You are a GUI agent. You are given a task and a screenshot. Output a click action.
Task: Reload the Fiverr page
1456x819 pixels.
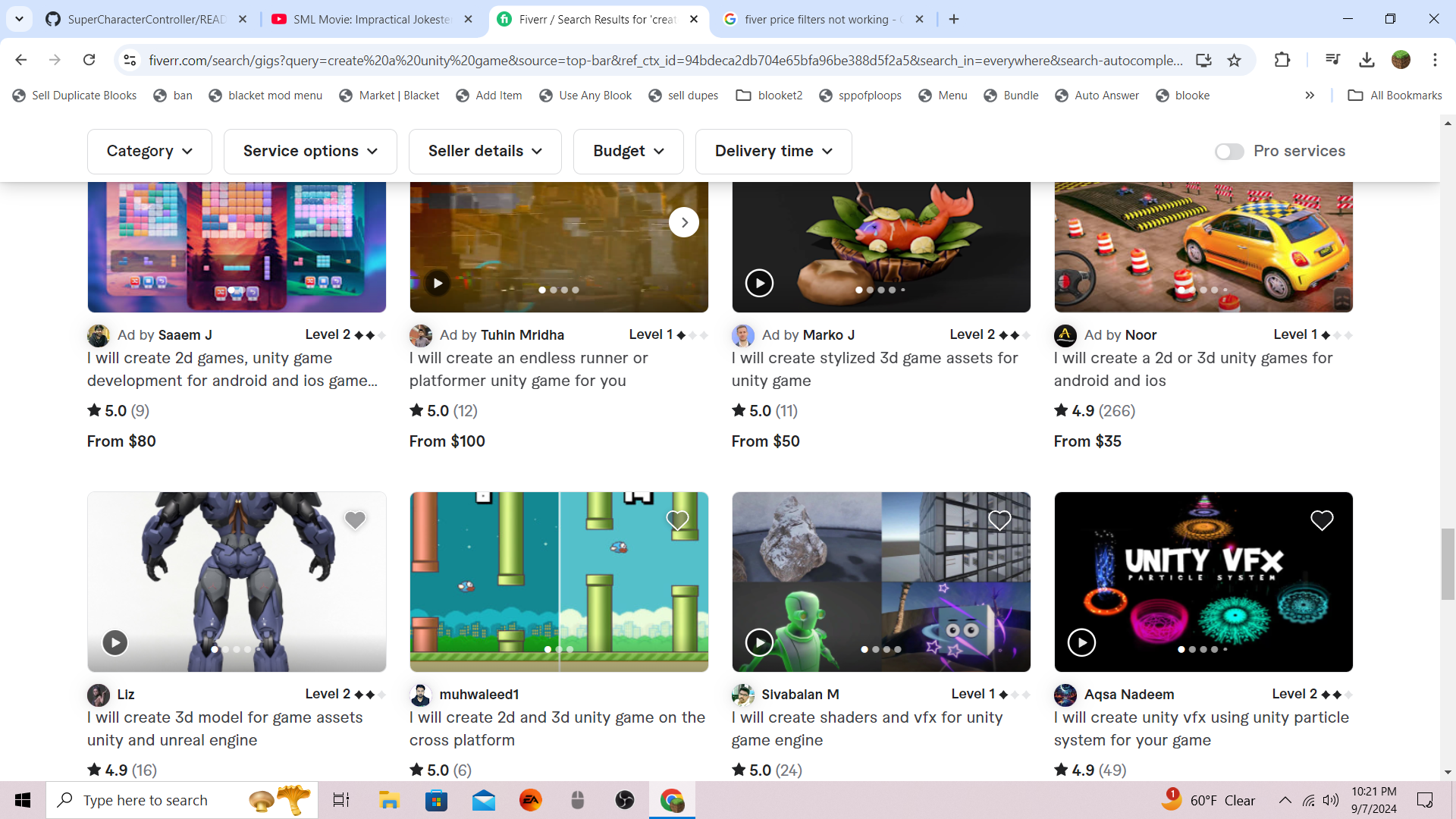(89, 60)
